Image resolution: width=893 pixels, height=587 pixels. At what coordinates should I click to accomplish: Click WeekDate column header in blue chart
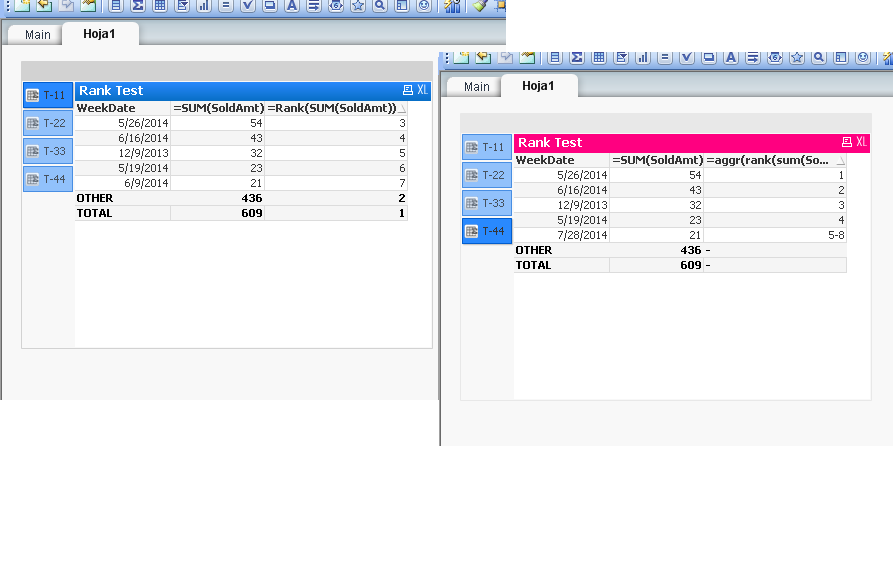(x=122, y=108)
